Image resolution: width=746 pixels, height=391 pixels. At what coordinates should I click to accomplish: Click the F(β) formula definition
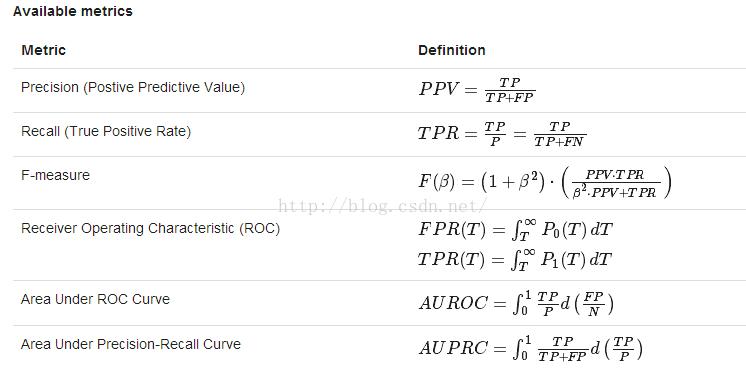545,183
